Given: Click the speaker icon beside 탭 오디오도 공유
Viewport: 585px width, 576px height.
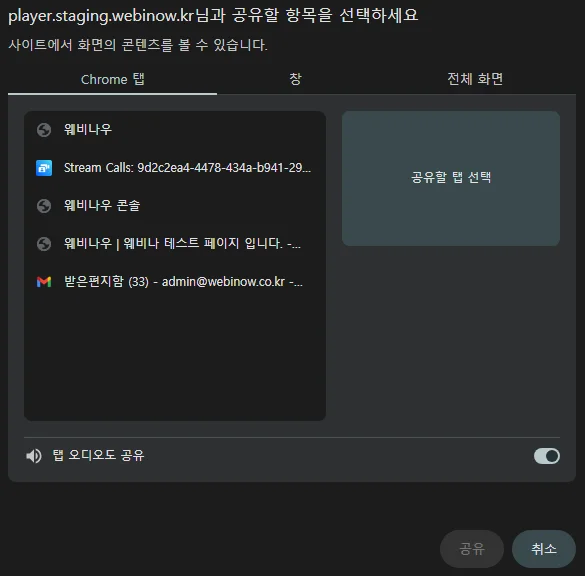Looking at the screenshot, I should 34,456.
